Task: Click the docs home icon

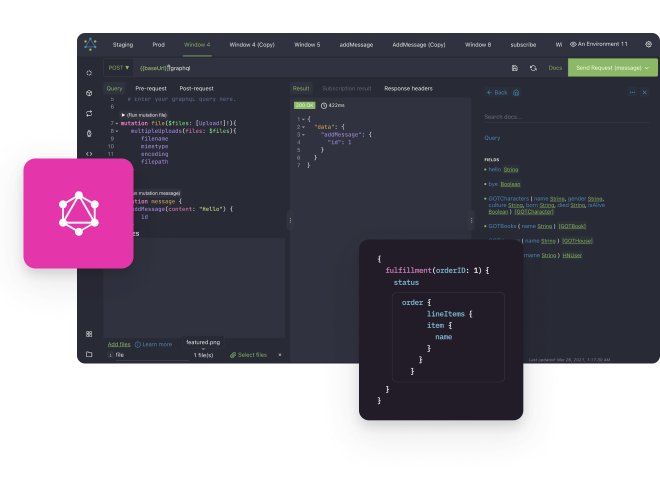Action: tap(516, 92)
